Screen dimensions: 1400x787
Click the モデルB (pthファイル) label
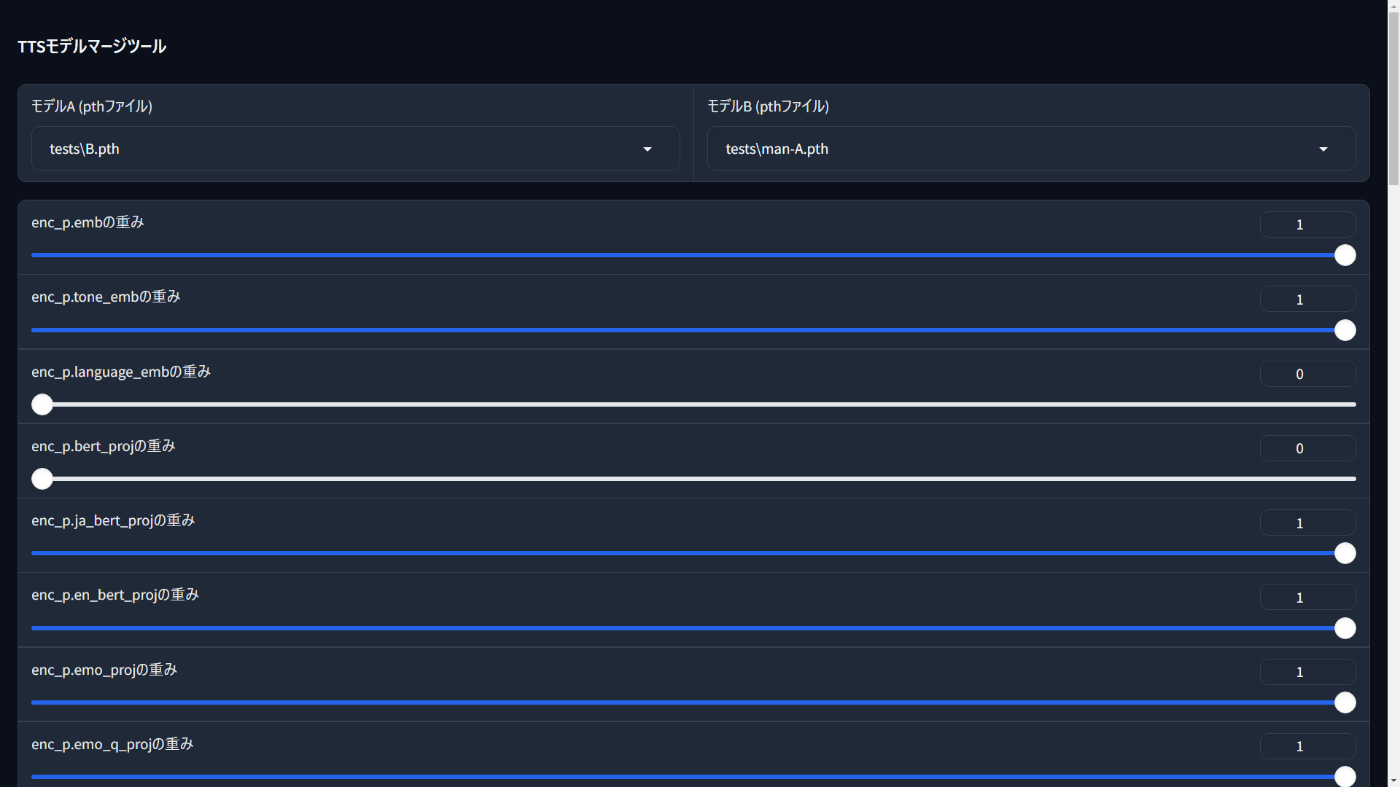768,106
